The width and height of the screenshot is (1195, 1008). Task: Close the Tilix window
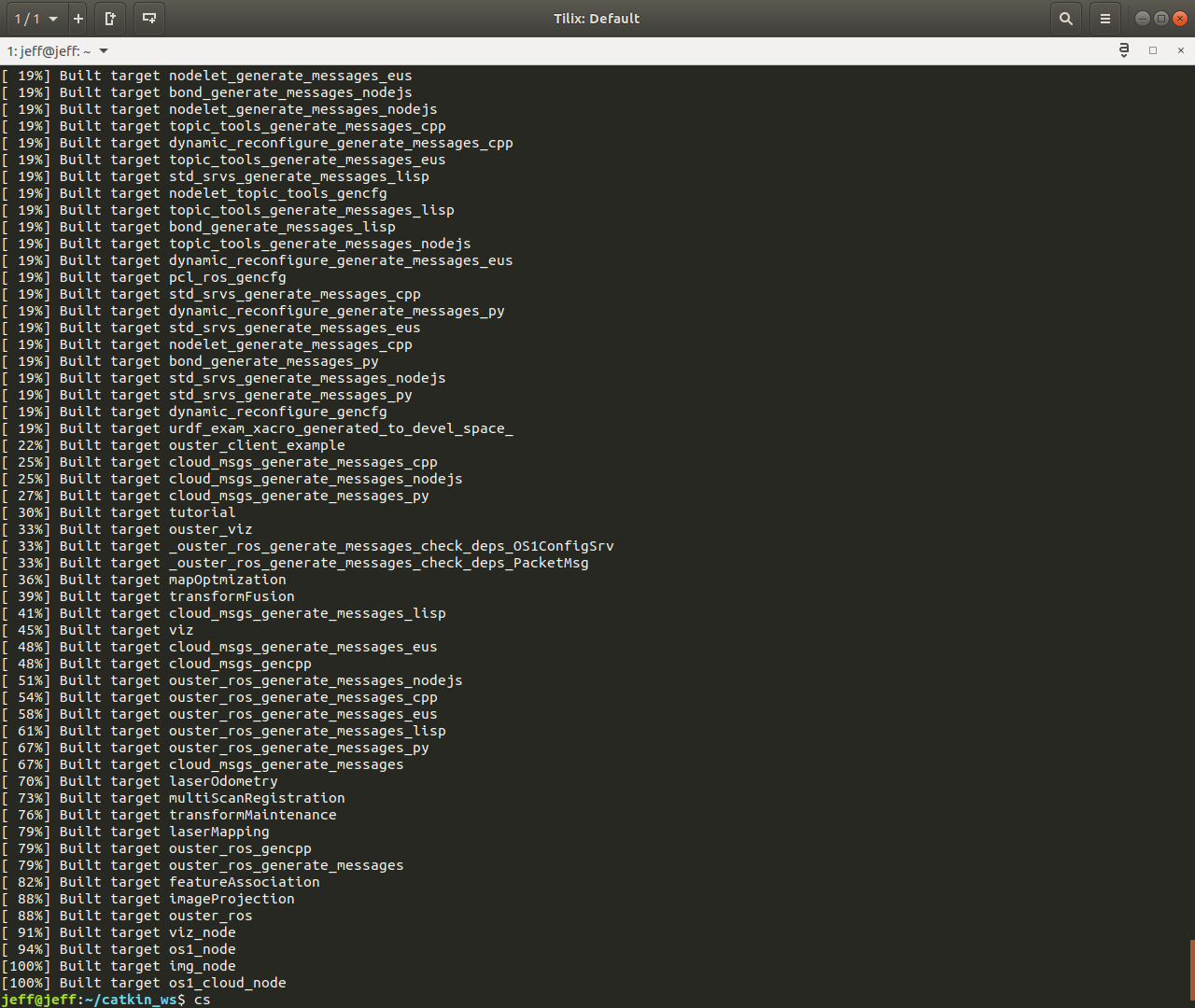click(1180, 19)
